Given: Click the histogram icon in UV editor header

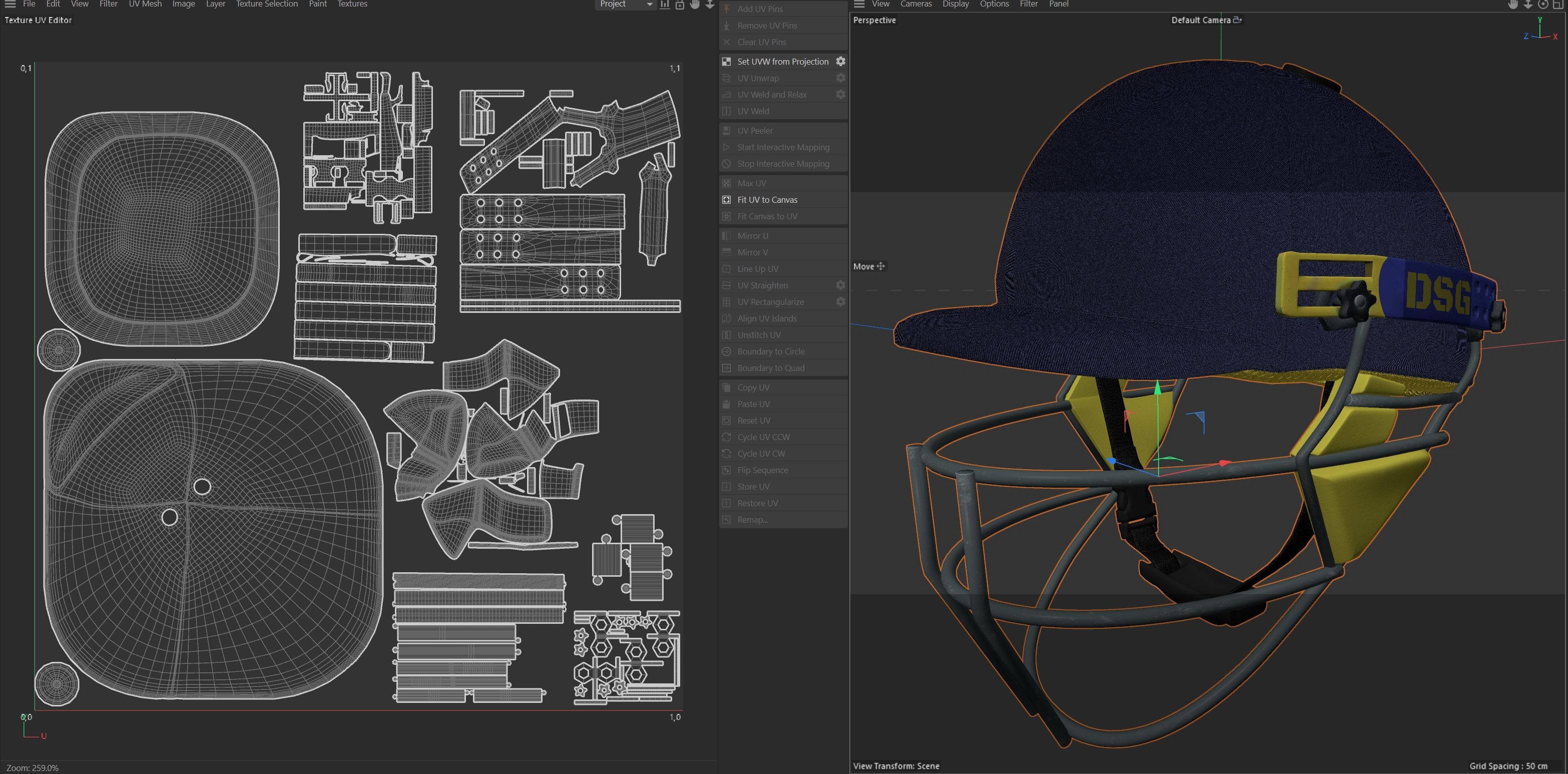Looking at the screenshot, I should [665, 5].
